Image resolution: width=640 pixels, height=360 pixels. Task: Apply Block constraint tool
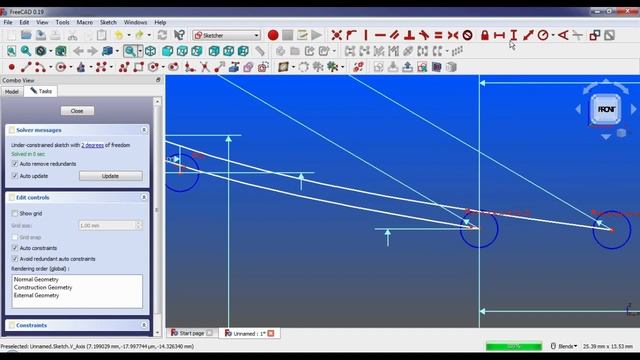pos(467,35)
